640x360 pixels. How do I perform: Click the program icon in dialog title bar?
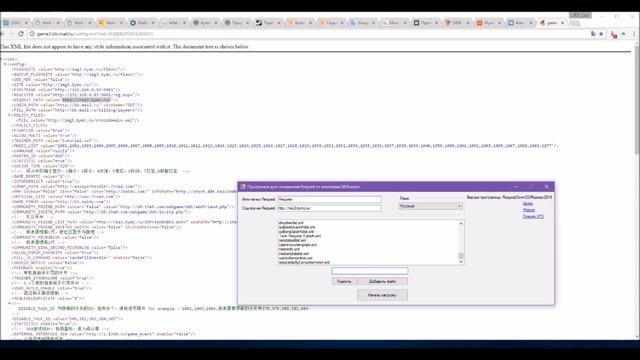243,187
